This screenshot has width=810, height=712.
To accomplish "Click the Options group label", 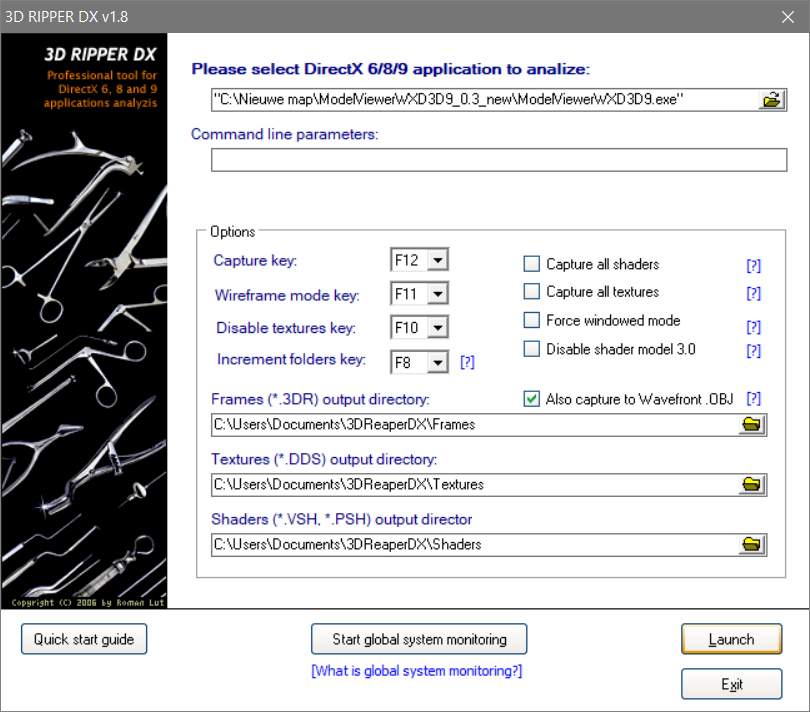I will (232, 231).
